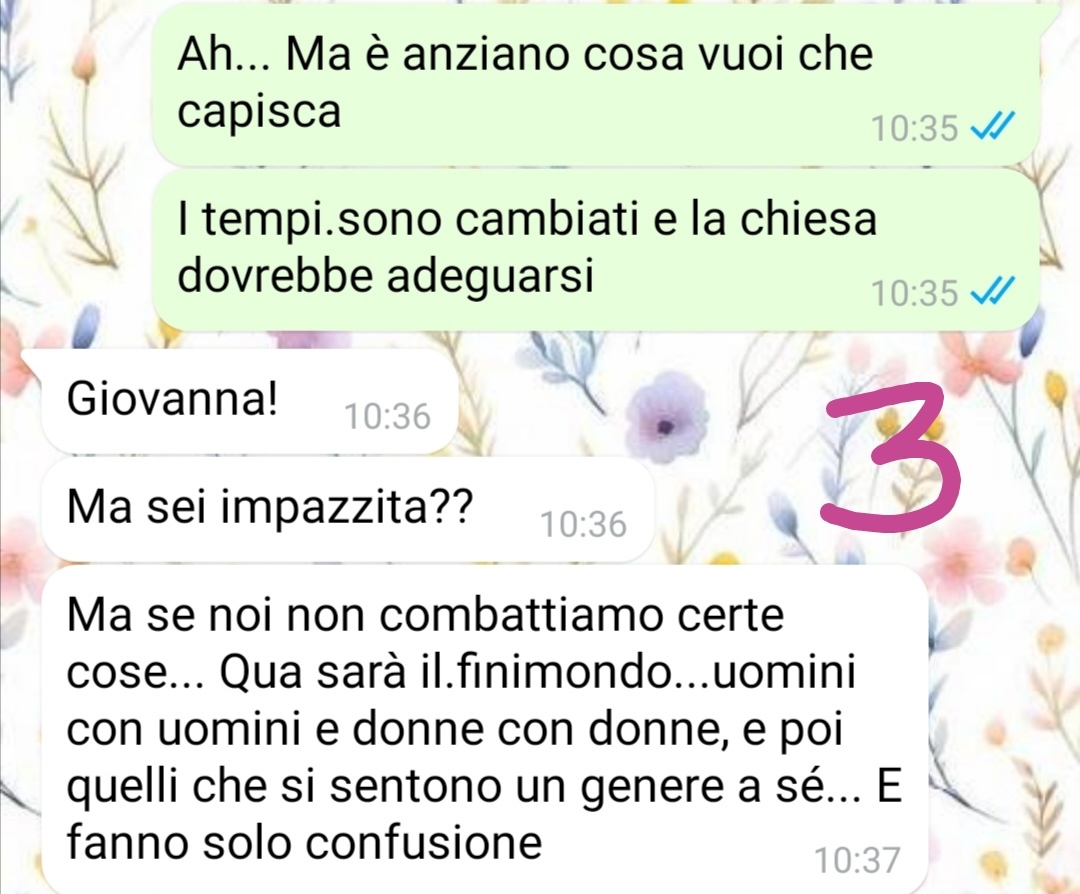Tap the 10:35 timestamp on "capisca" message
The image size is (1080, 894).
pyautogui.click(x=915, y=127)
